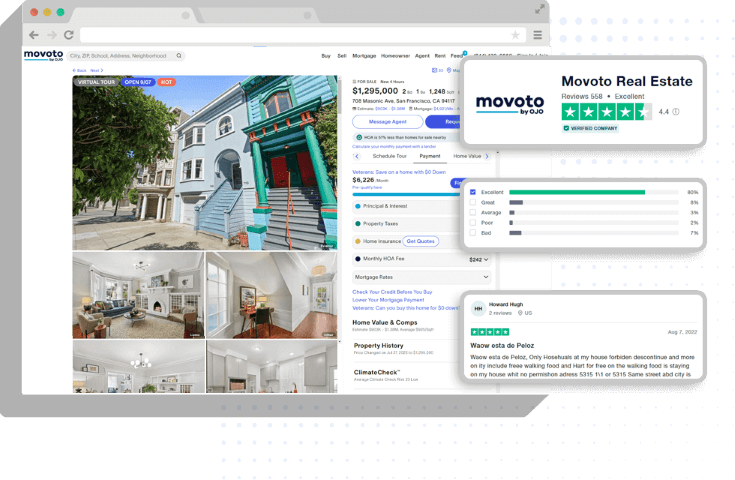Open Check Your Credit Before You Buy link
Image resolution: width=735 pixels, height=480 pixels.
click(392, 292)
